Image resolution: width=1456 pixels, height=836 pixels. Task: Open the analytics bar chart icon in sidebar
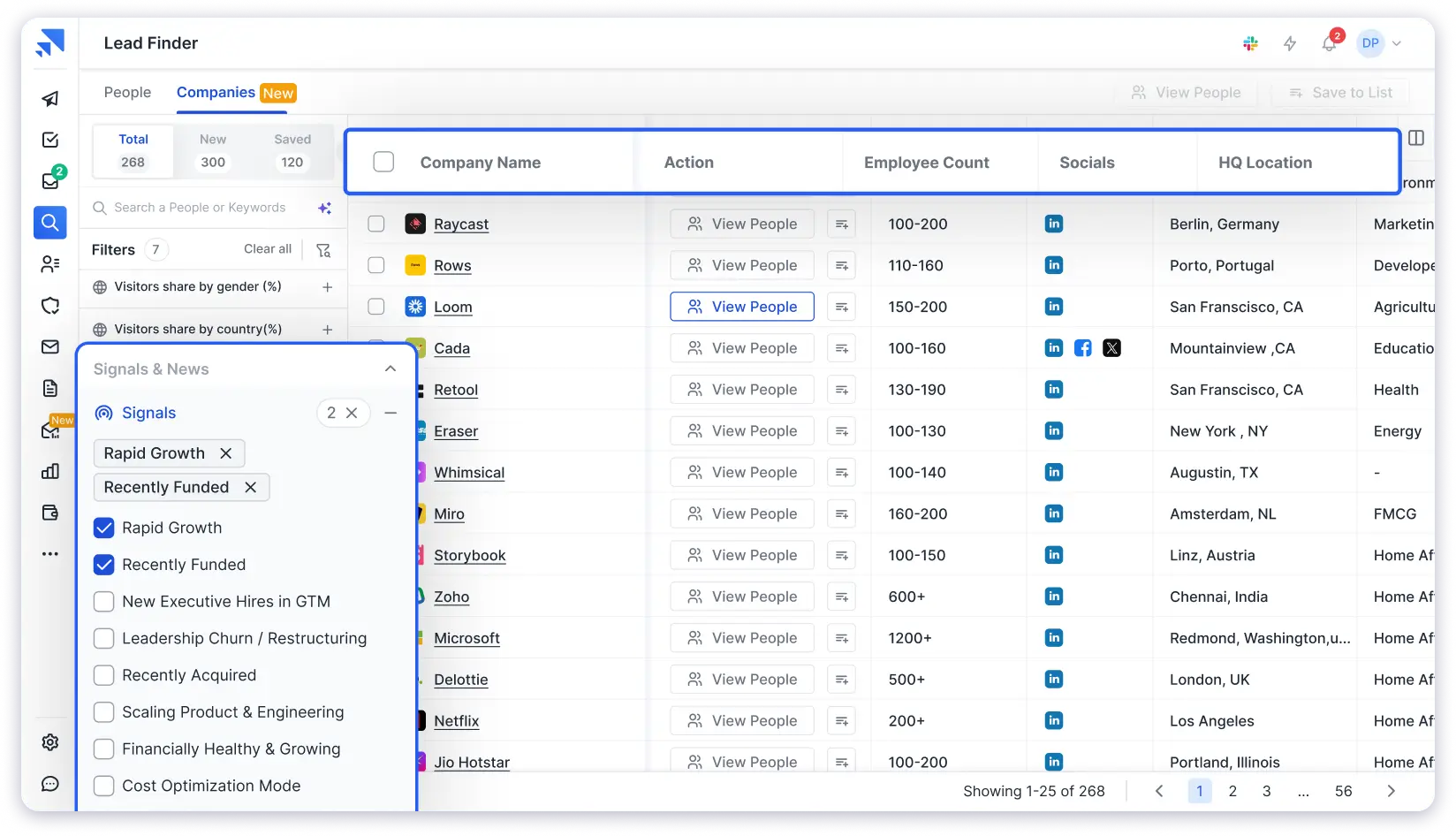(x=49, y=471)
